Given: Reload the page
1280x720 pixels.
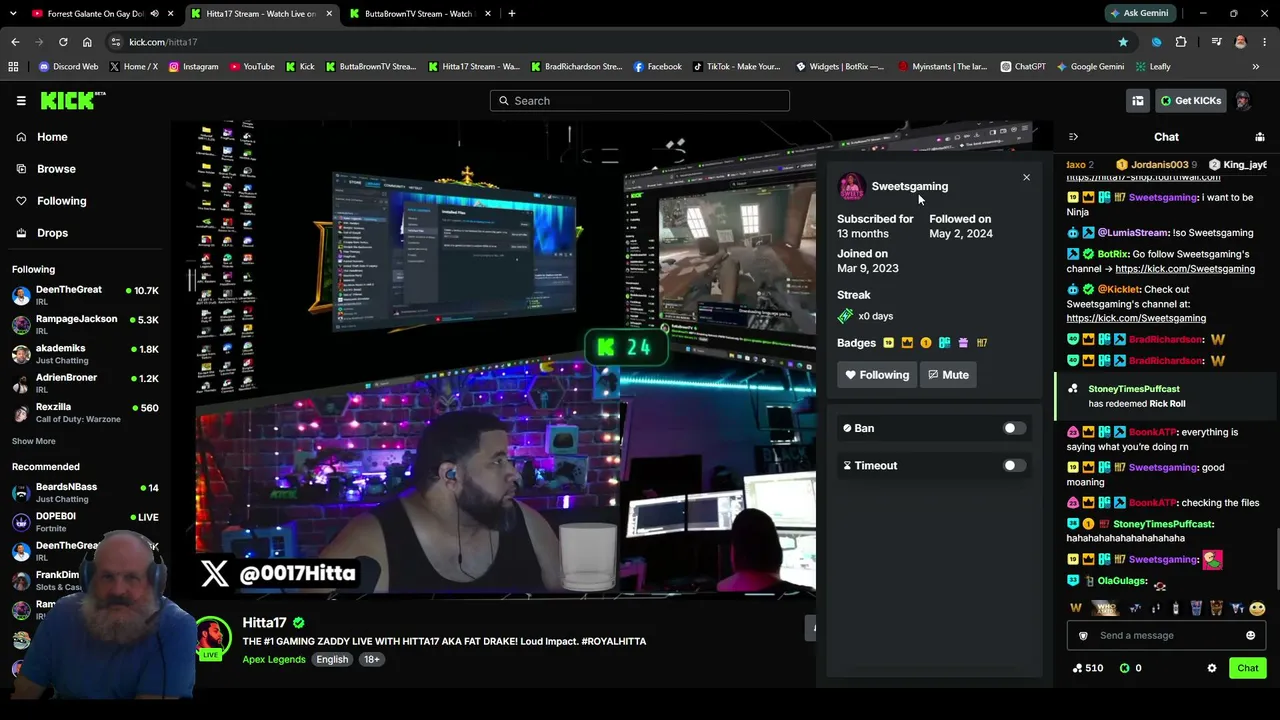Looking at the screenshot, I should [x=63, y=42].
